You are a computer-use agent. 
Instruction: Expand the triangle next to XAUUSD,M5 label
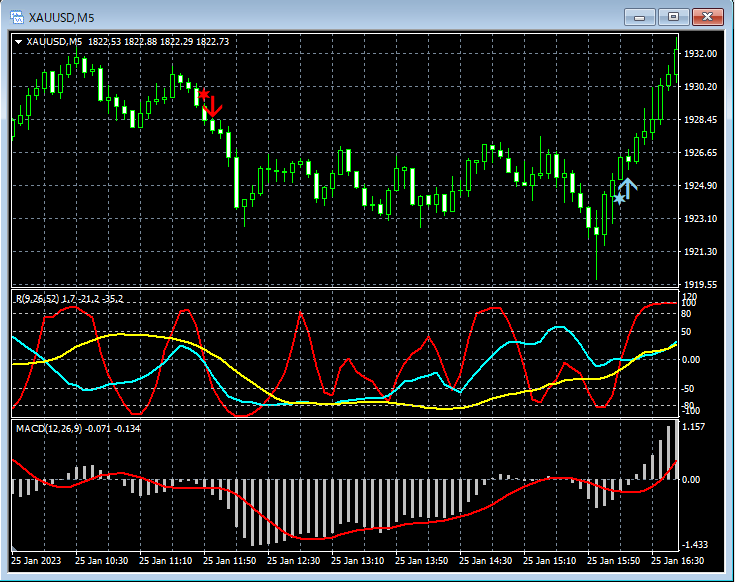coord(20,41)
